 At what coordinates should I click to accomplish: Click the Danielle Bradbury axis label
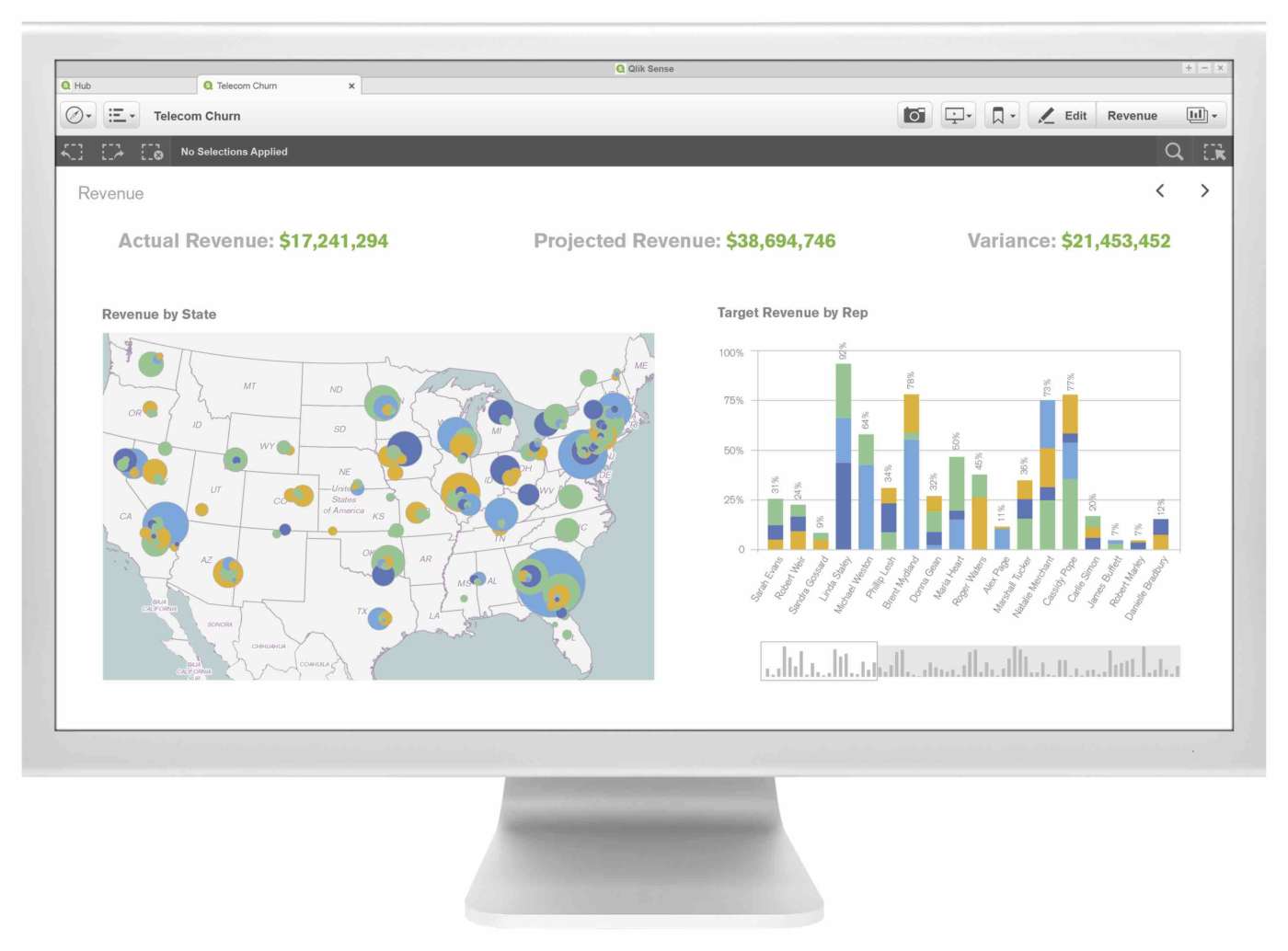pyautogui.click(x=1145, y=588)
